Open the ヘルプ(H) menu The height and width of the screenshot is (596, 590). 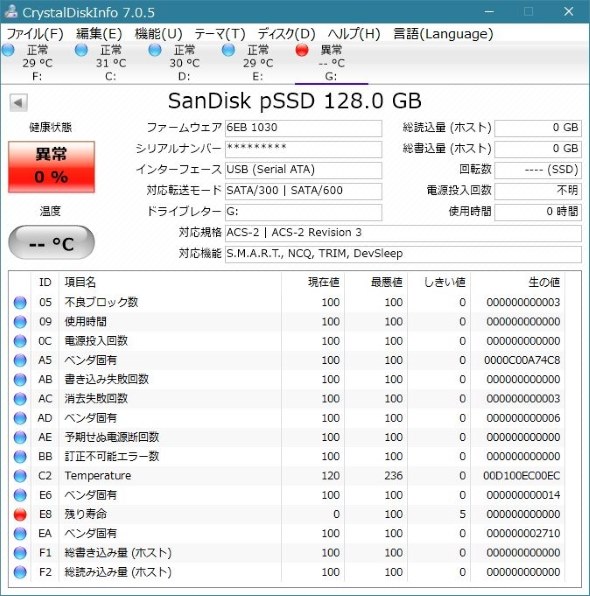[x=354, y=34]
